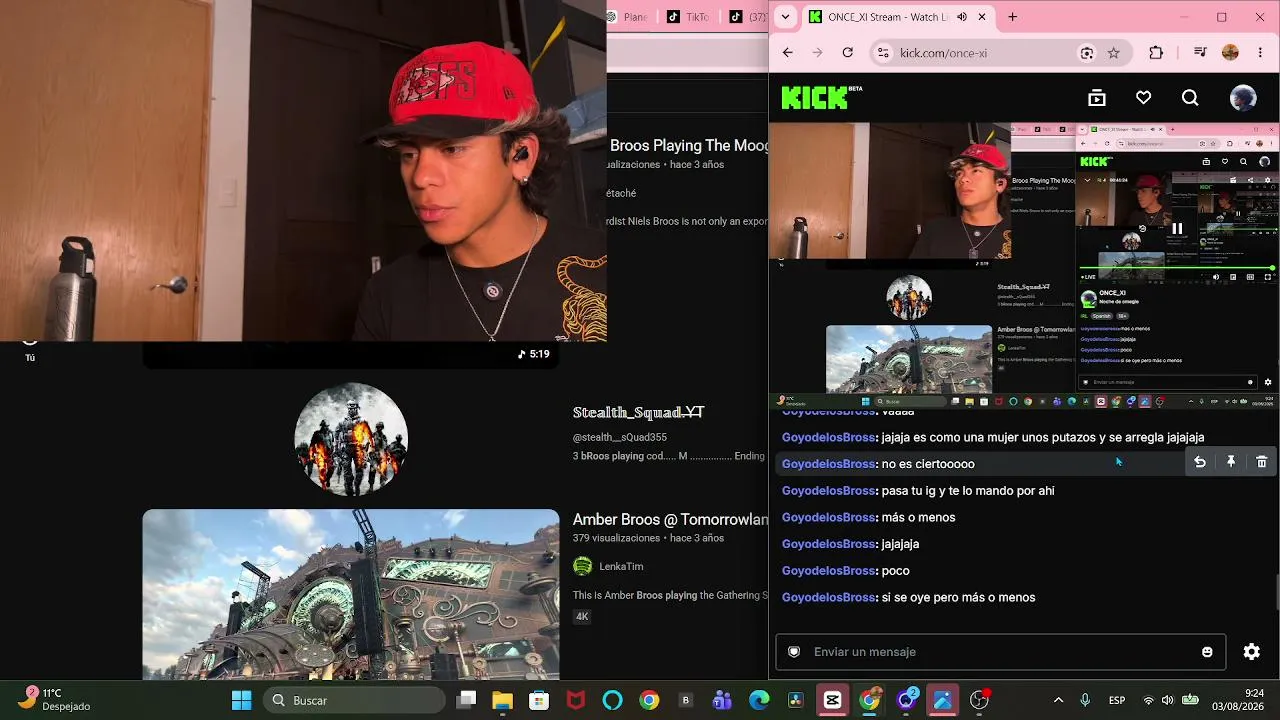Open 'Broos Playing The Moog' video title

pos(689,146)
